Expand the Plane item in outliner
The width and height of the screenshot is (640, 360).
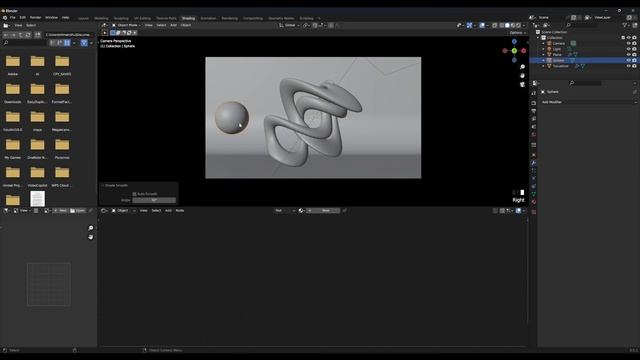[x=543, y=55]
